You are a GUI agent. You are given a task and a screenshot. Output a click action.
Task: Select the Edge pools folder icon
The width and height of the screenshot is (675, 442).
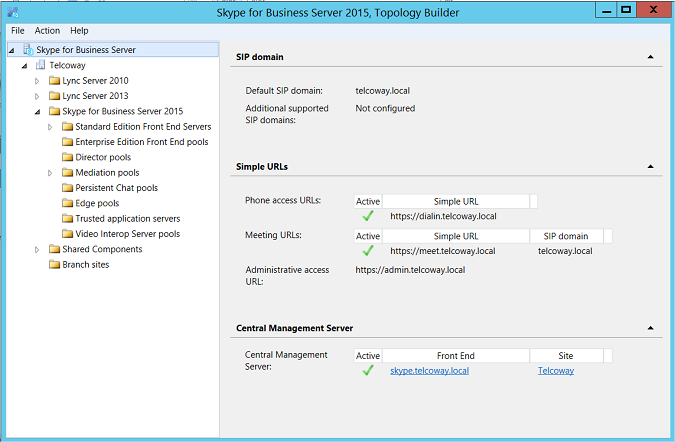tap(67, 203)
